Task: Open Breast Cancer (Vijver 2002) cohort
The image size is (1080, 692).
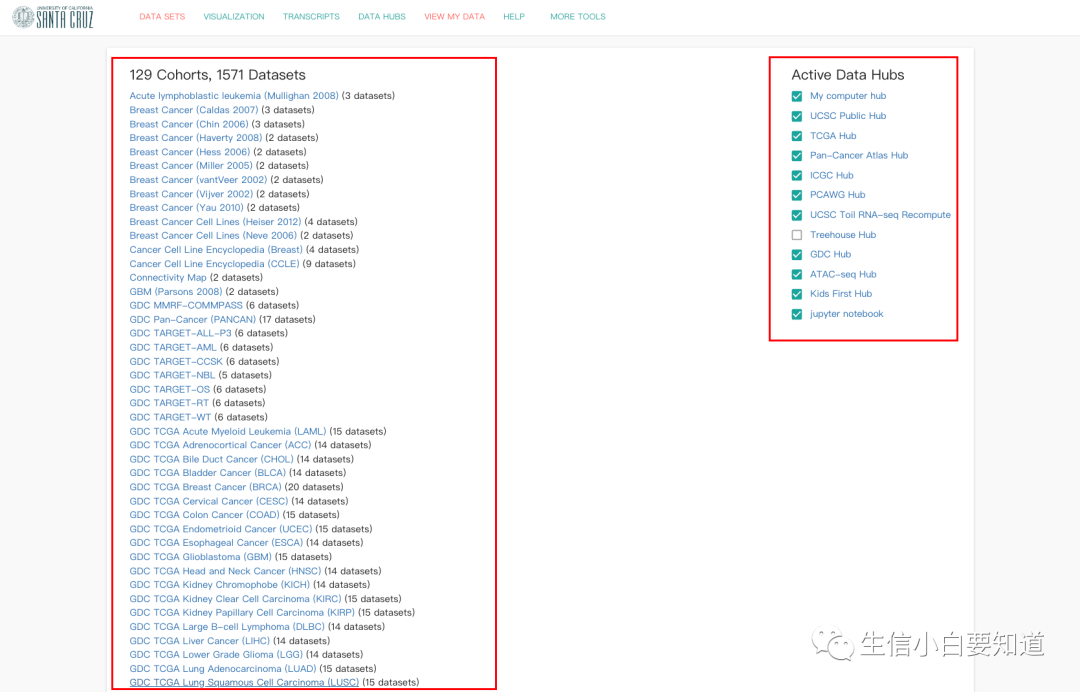Action: [x=191, y=193]
